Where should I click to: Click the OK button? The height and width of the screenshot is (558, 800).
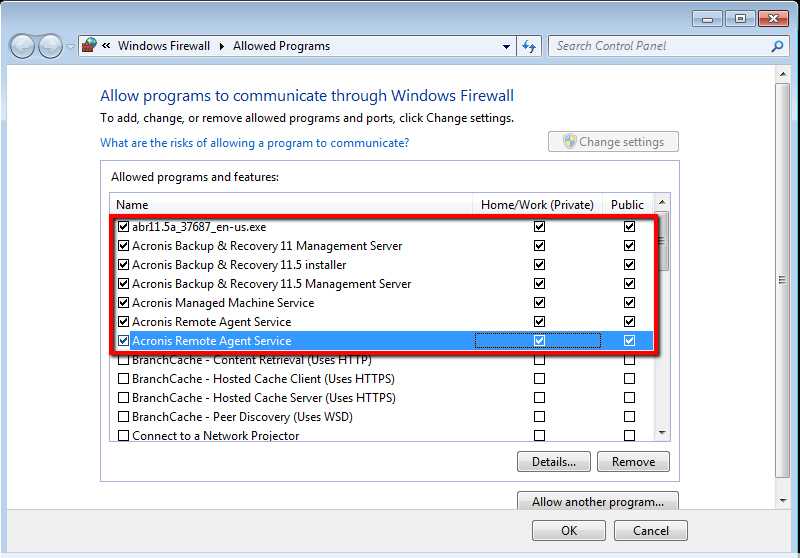click(569, 530)
